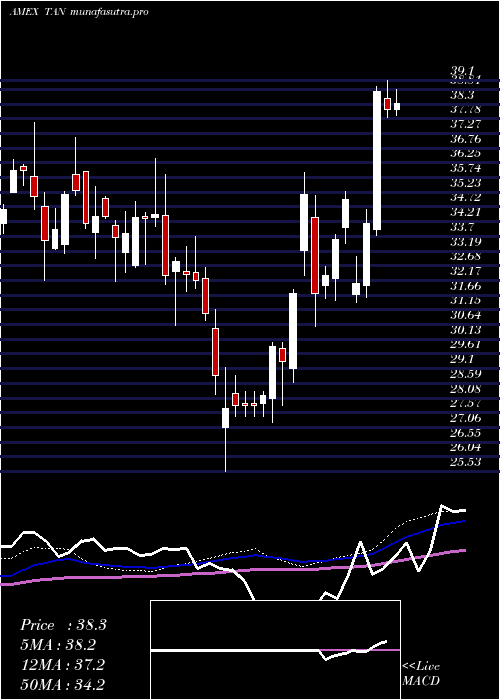Click the 38.3 price axis label
The height and width of the screenshot is (700, 500).
pyautogui.click(x=464, y=95)
